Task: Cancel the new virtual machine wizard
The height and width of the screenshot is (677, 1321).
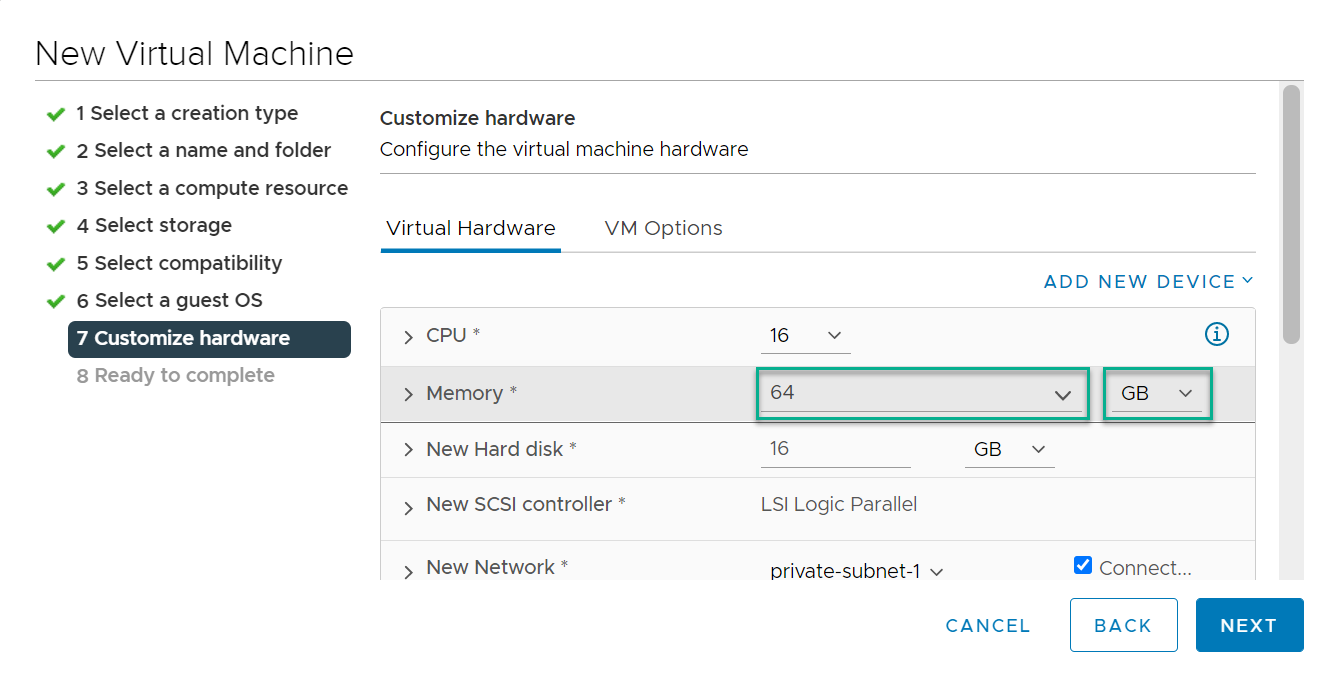Action: coord(987,625)
